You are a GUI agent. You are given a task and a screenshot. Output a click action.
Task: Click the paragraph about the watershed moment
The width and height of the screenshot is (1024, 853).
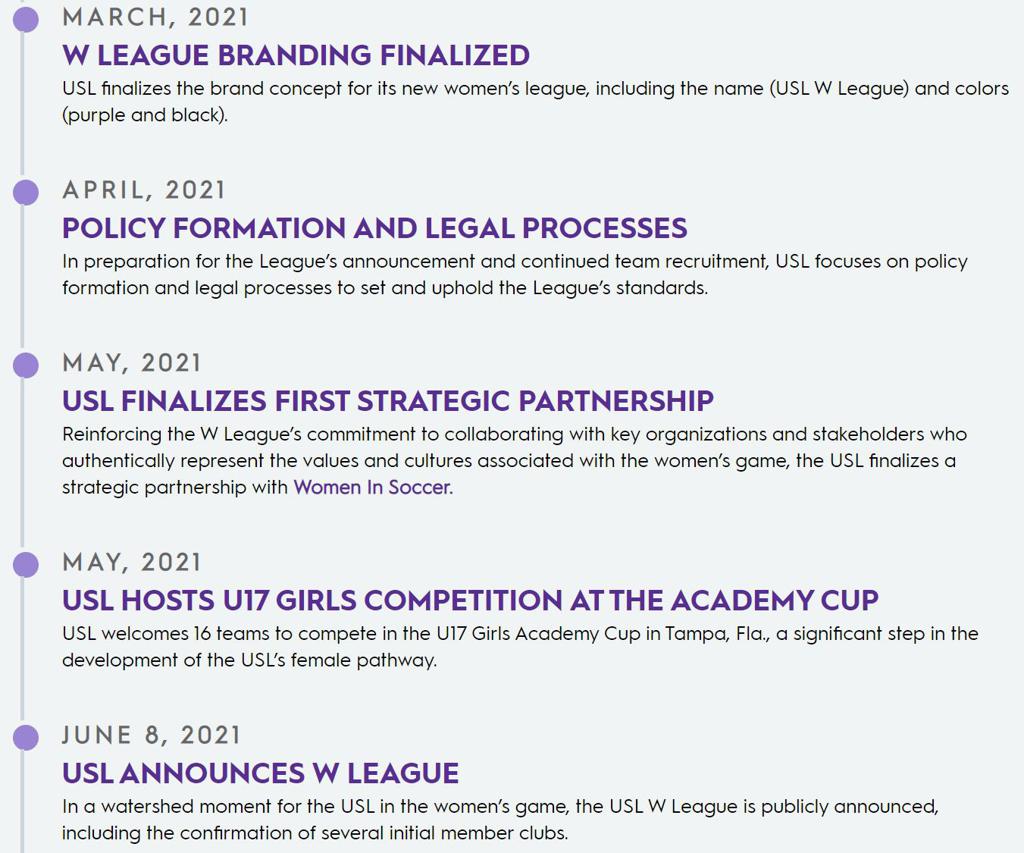(499, 819)
